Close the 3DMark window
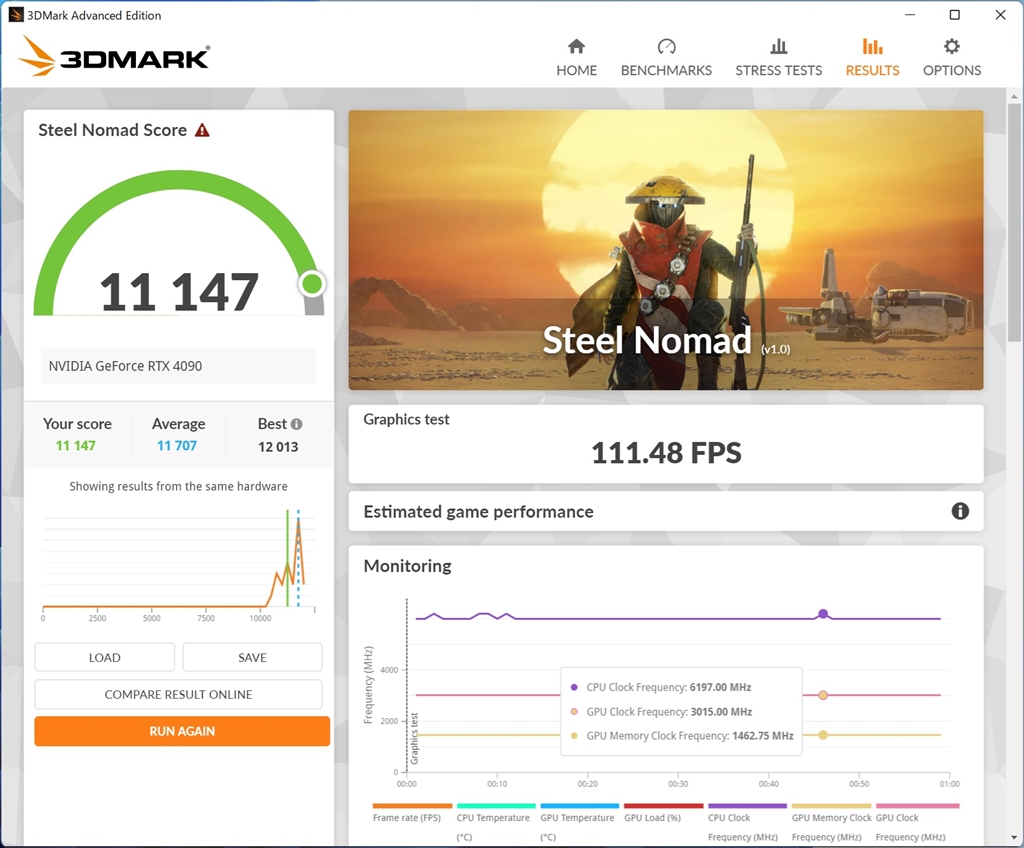 tap(1000, 14)
